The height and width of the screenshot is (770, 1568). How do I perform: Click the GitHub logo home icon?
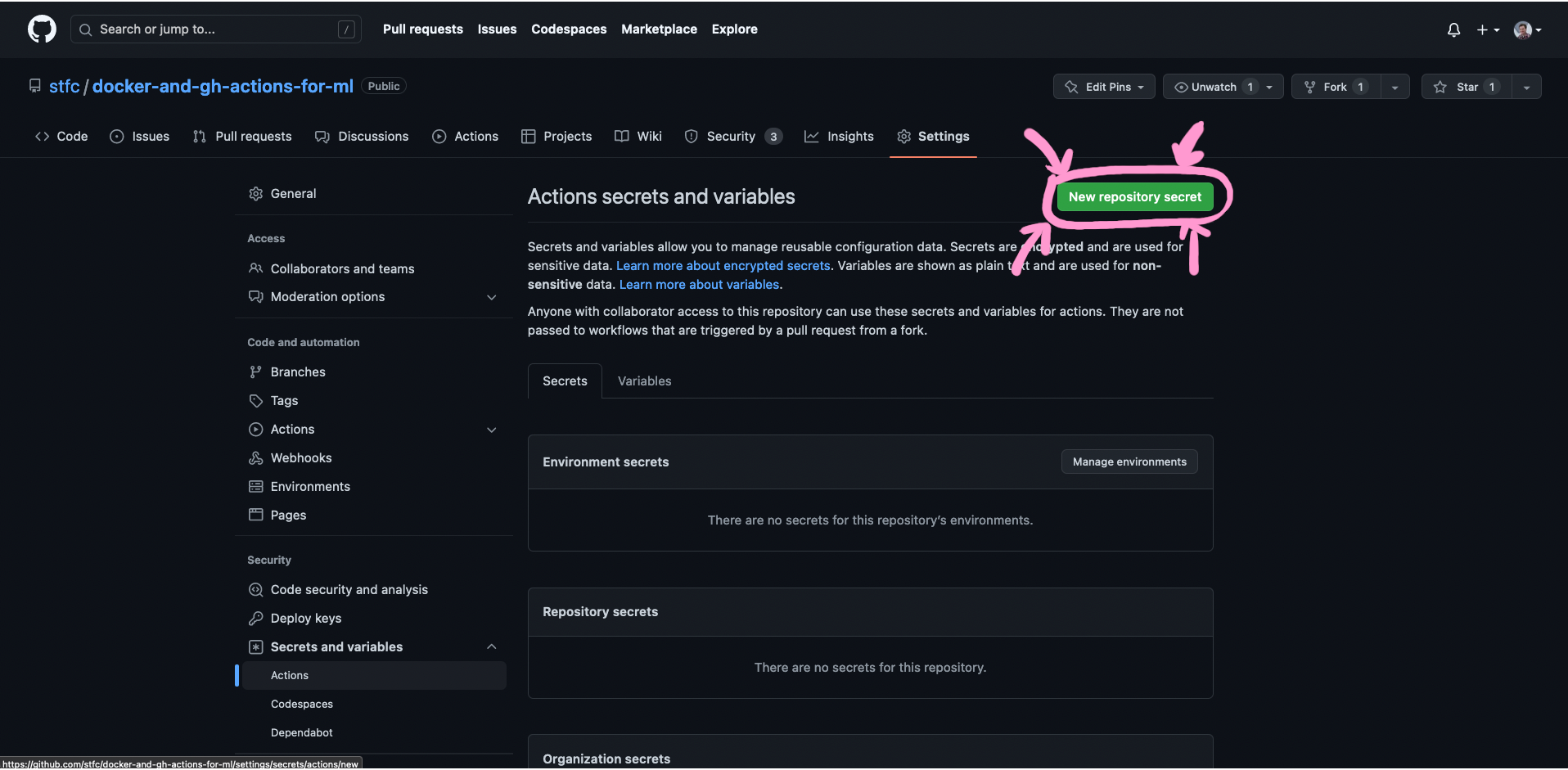point(41,29)
